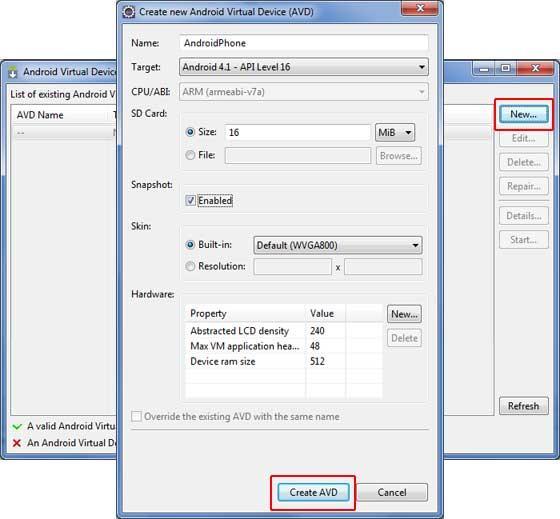Click the AVD Manager window title icon
This screenshot has height=519, width=560.
click(13, 72)
